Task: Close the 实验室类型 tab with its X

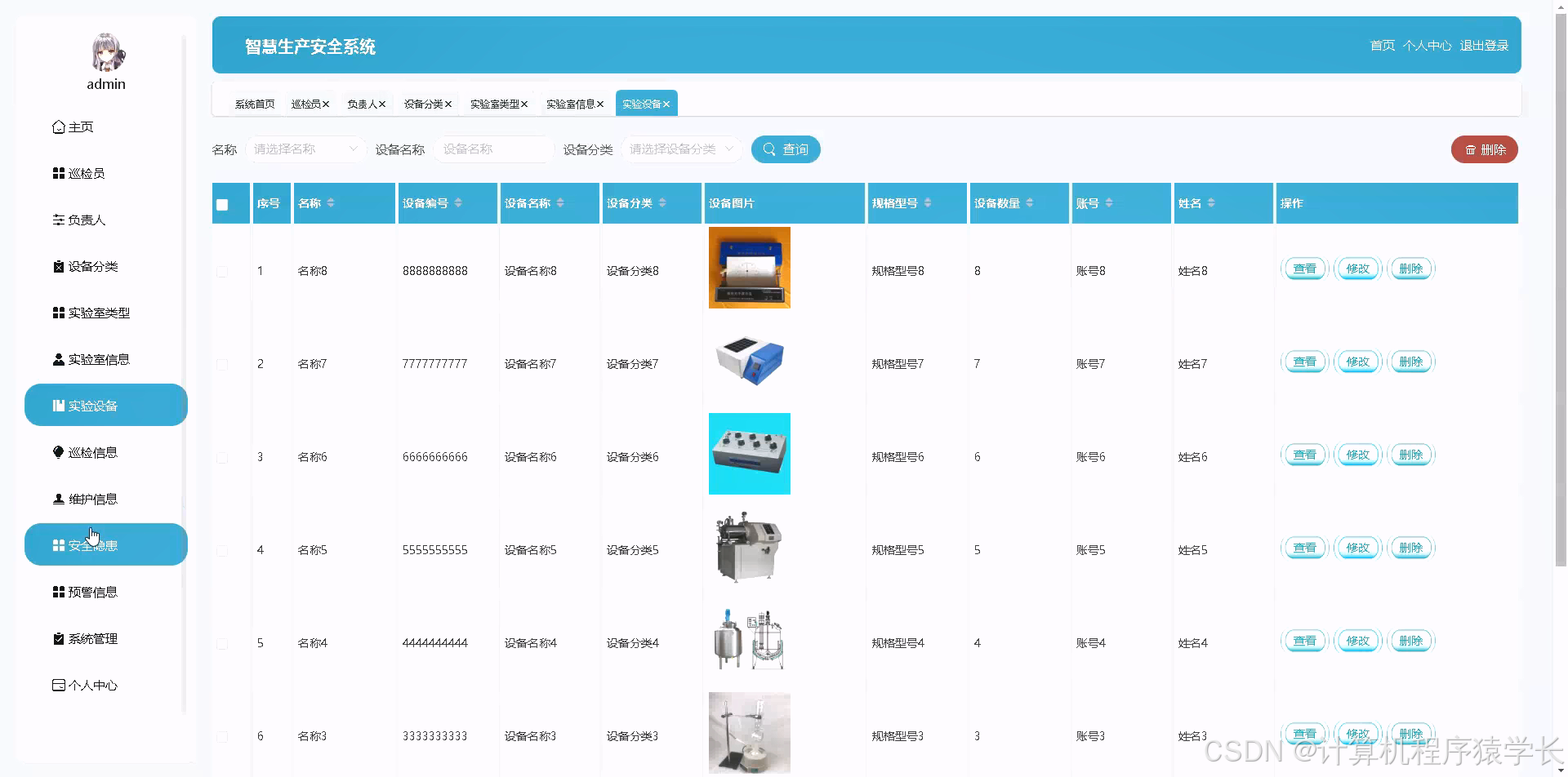Action: point(524,104)
